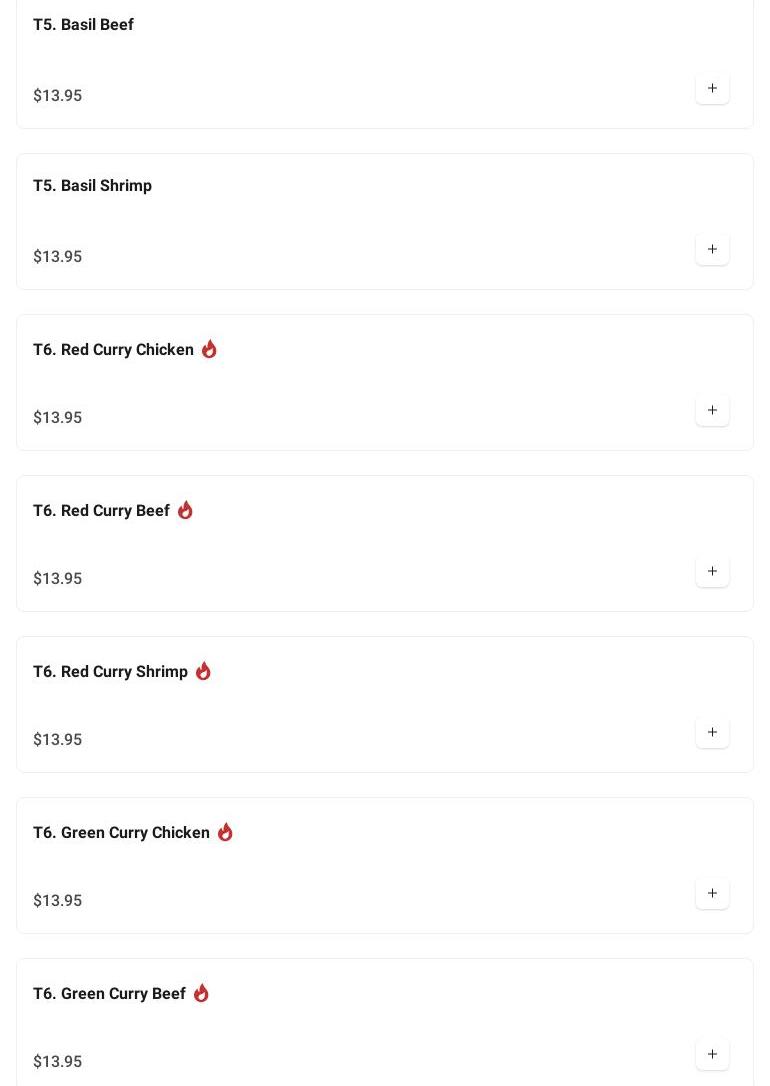Click T6. Green Curry Chicken name
The width and height of the screenshot is (770, 1086).
pos(121,832)
